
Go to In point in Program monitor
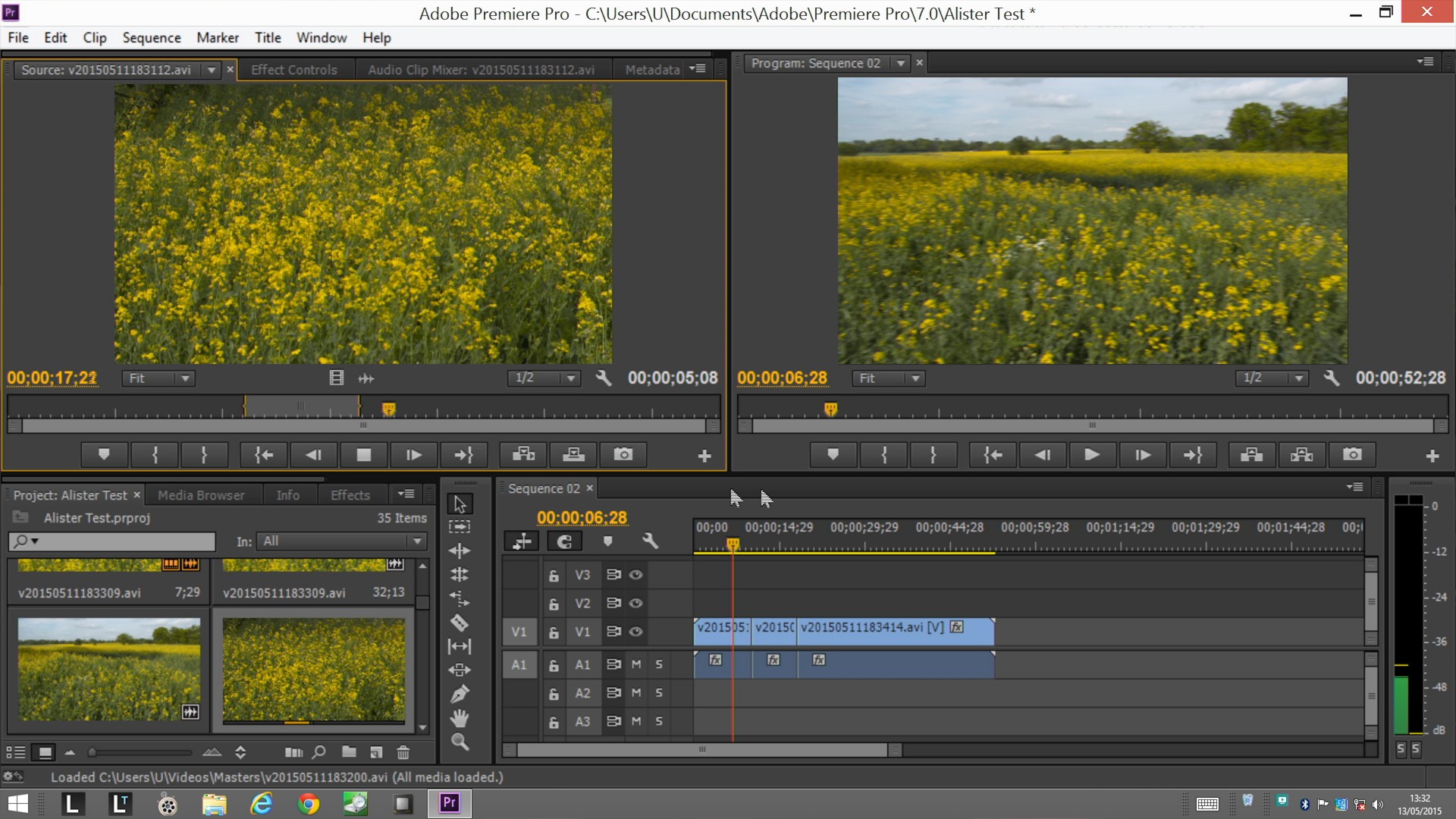pos(993,455)
